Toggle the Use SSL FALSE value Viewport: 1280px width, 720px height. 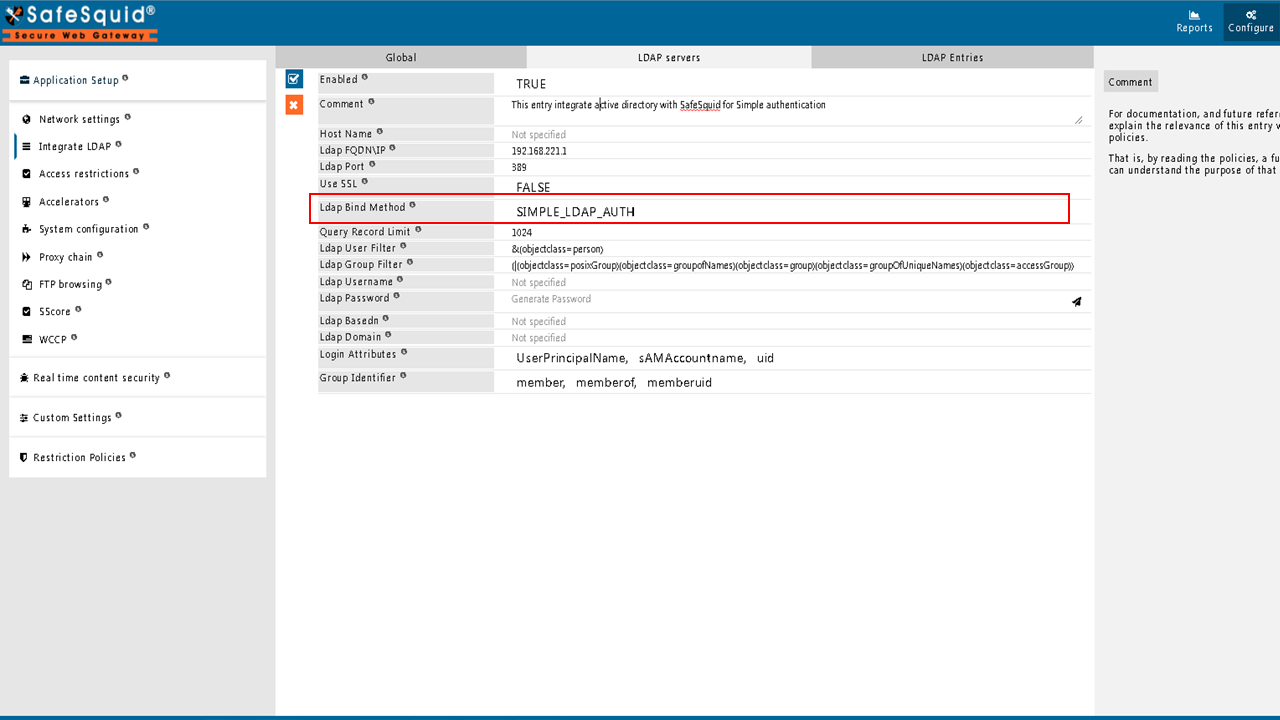coord(533,187)
